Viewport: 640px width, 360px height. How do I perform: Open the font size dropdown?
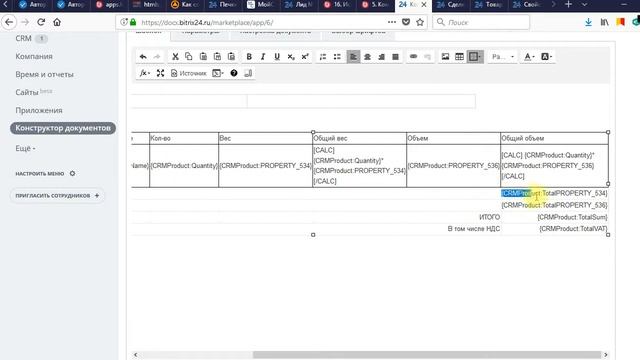point(502,57)
